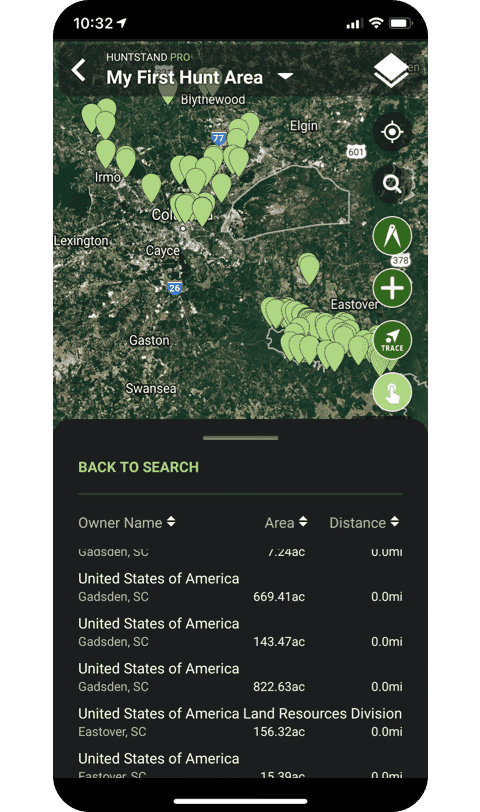Start the Trace tracking tool
Image resolution: width=480 pixels, height=812 pixels.
pyautogui.click(x=392, y=340)
